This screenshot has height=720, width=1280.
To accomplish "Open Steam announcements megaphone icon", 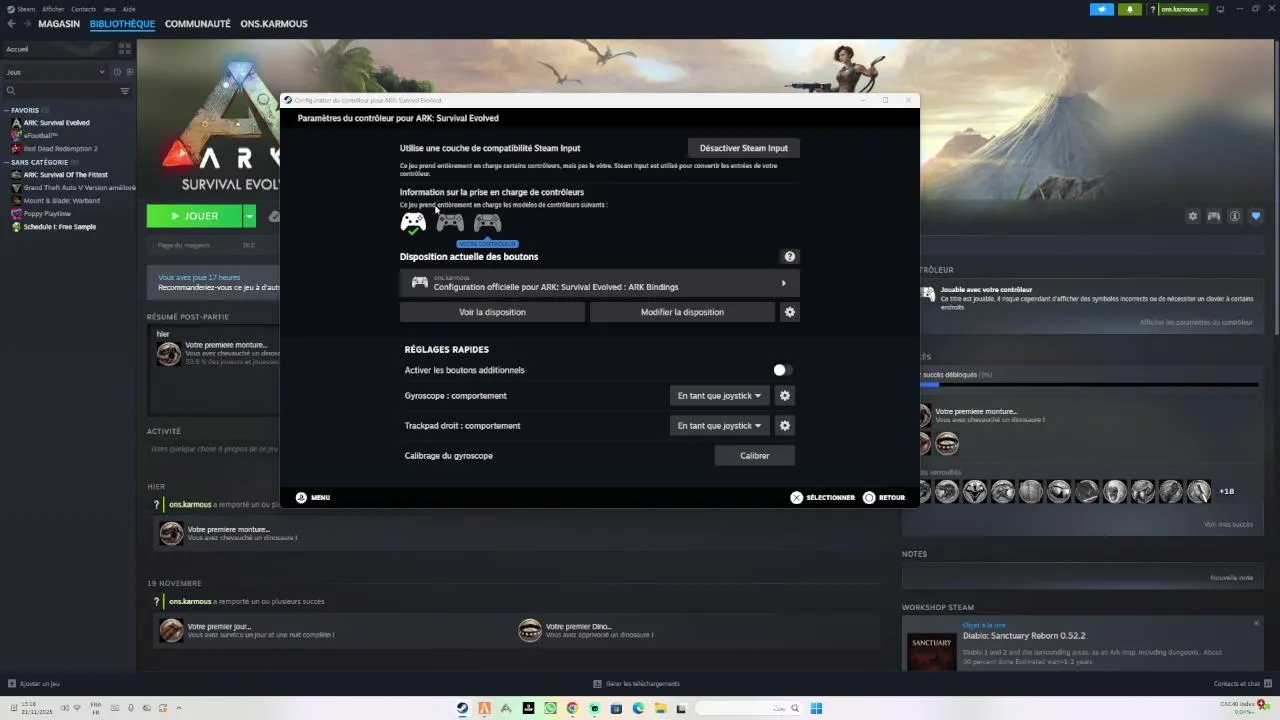I will (1102, 9).
